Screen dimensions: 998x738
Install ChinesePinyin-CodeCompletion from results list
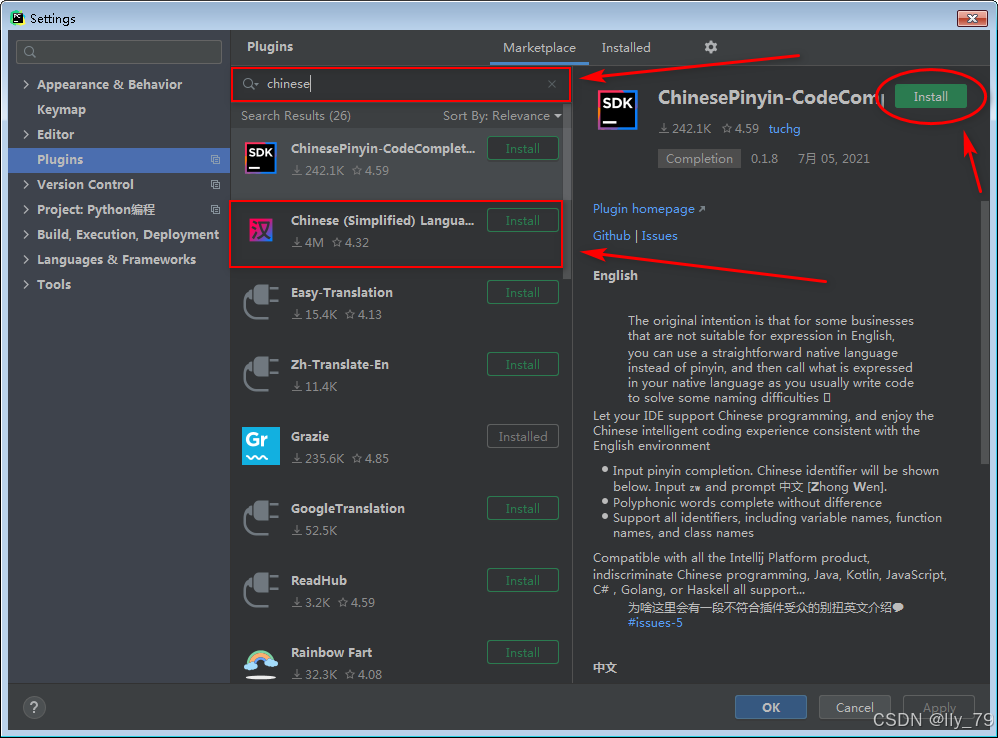point(523,148)
